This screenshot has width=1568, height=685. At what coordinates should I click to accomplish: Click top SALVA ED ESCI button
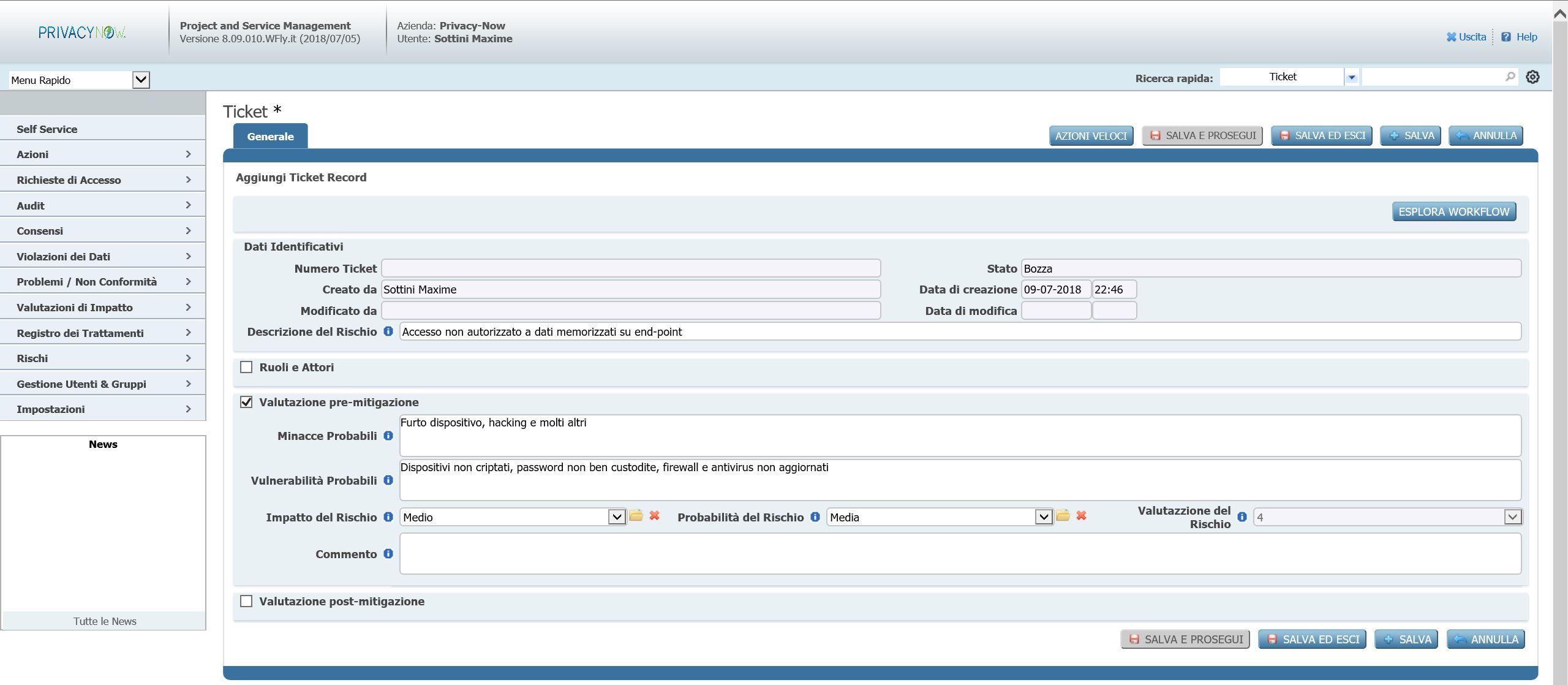[1321, 136]
